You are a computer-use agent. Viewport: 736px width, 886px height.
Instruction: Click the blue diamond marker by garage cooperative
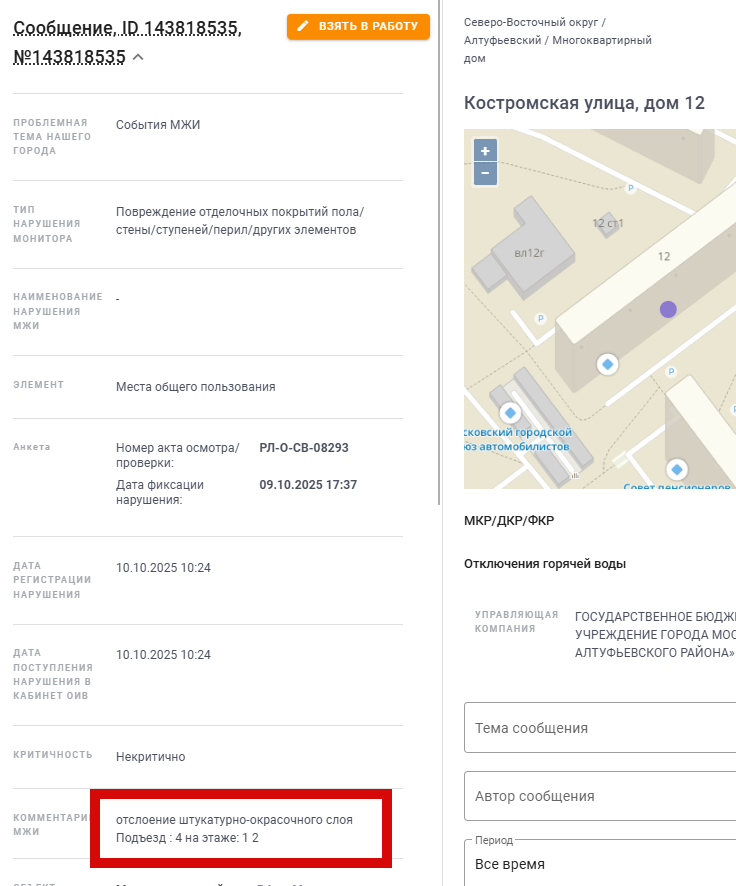510,413
